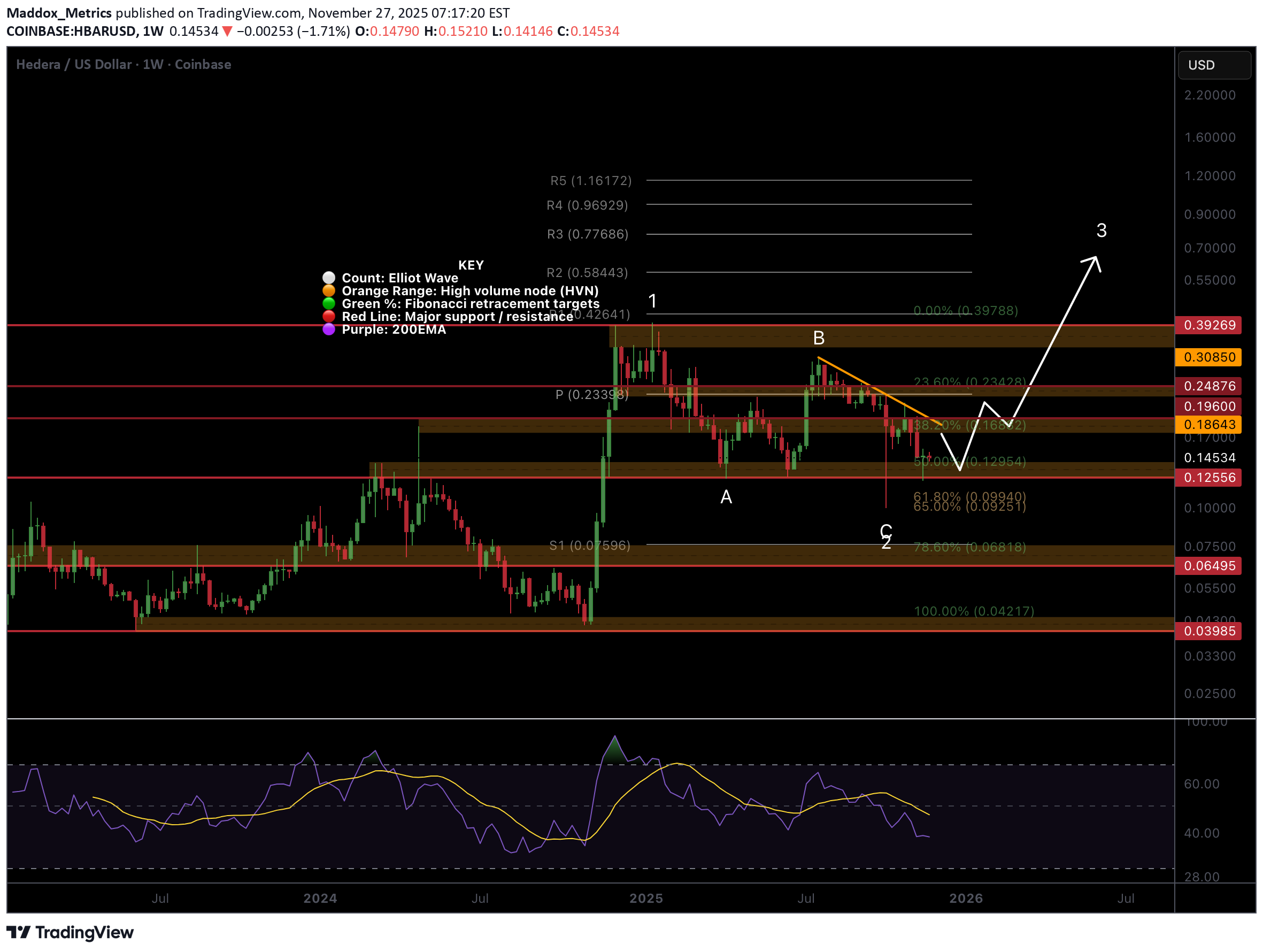
Task: Click the 2026 label on time axis
Action: [x=966, y=899]
